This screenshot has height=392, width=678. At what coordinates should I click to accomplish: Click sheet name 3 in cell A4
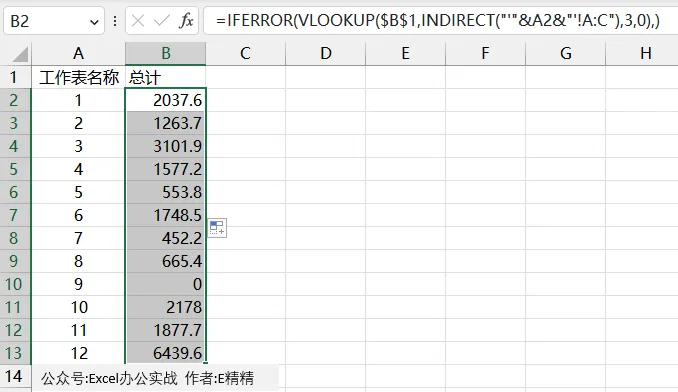[x=78, y=146]
